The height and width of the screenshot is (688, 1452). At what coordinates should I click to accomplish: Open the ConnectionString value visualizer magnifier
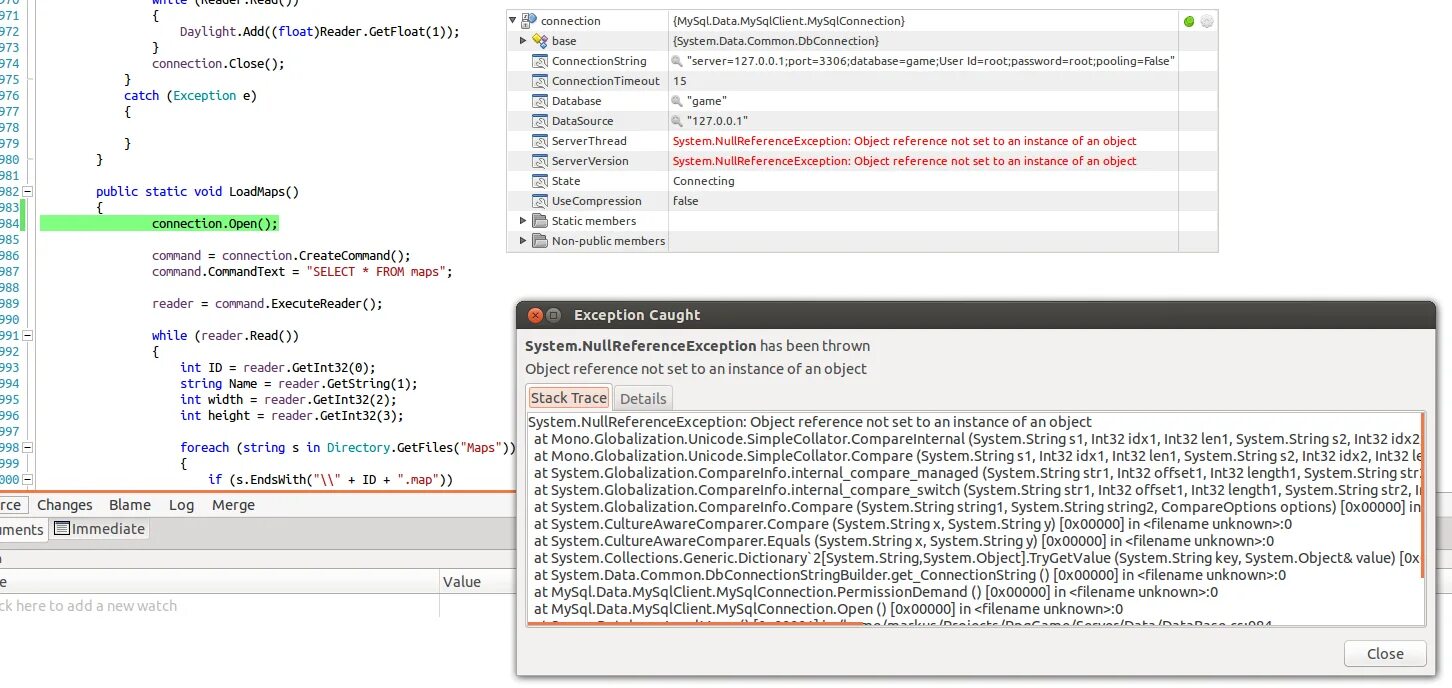pos(677,61)
